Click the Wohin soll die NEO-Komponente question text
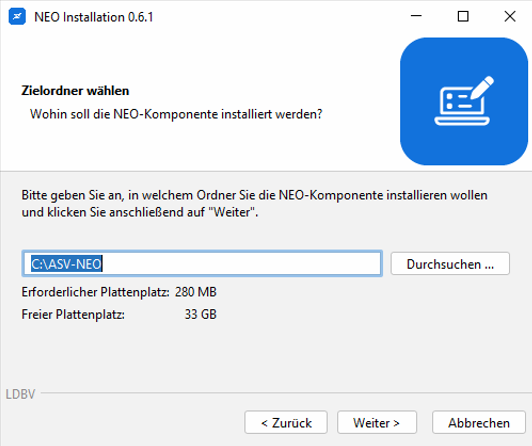This screenshot has height=446, width=532. [x=176, y=114]
